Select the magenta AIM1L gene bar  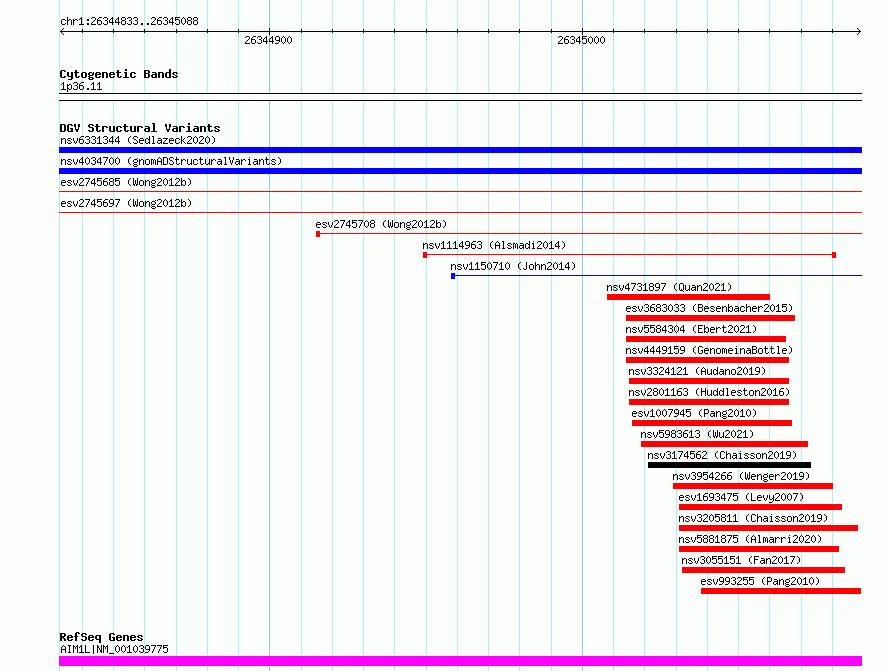click(x=460, y=661)
